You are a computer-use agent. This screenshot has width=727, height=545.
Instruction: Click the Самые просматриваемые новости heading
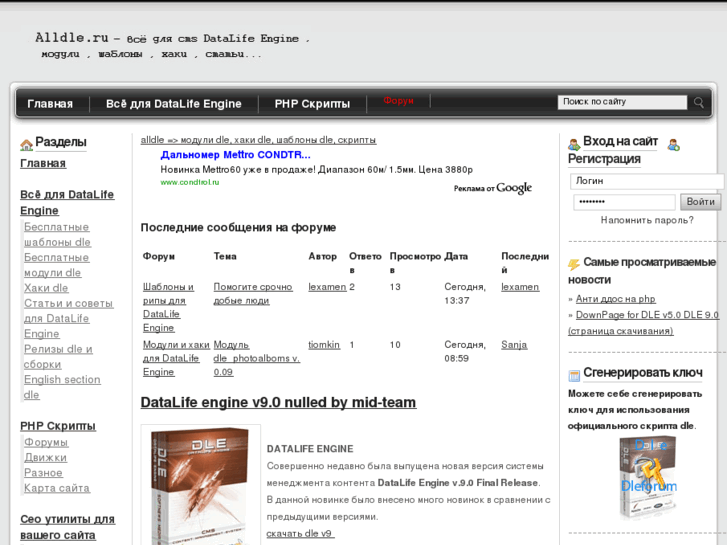642,271
